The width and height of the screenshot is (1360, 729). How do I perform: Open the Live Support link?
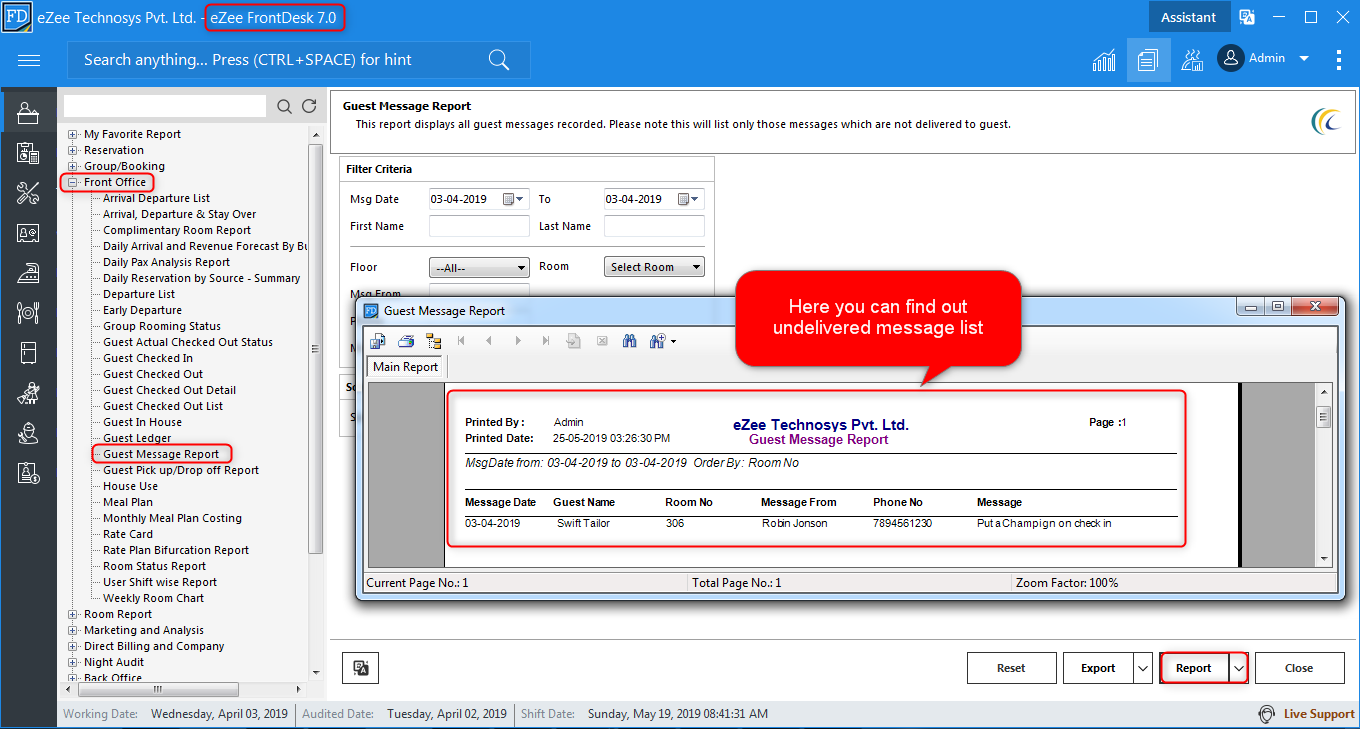pos(1319,714)
